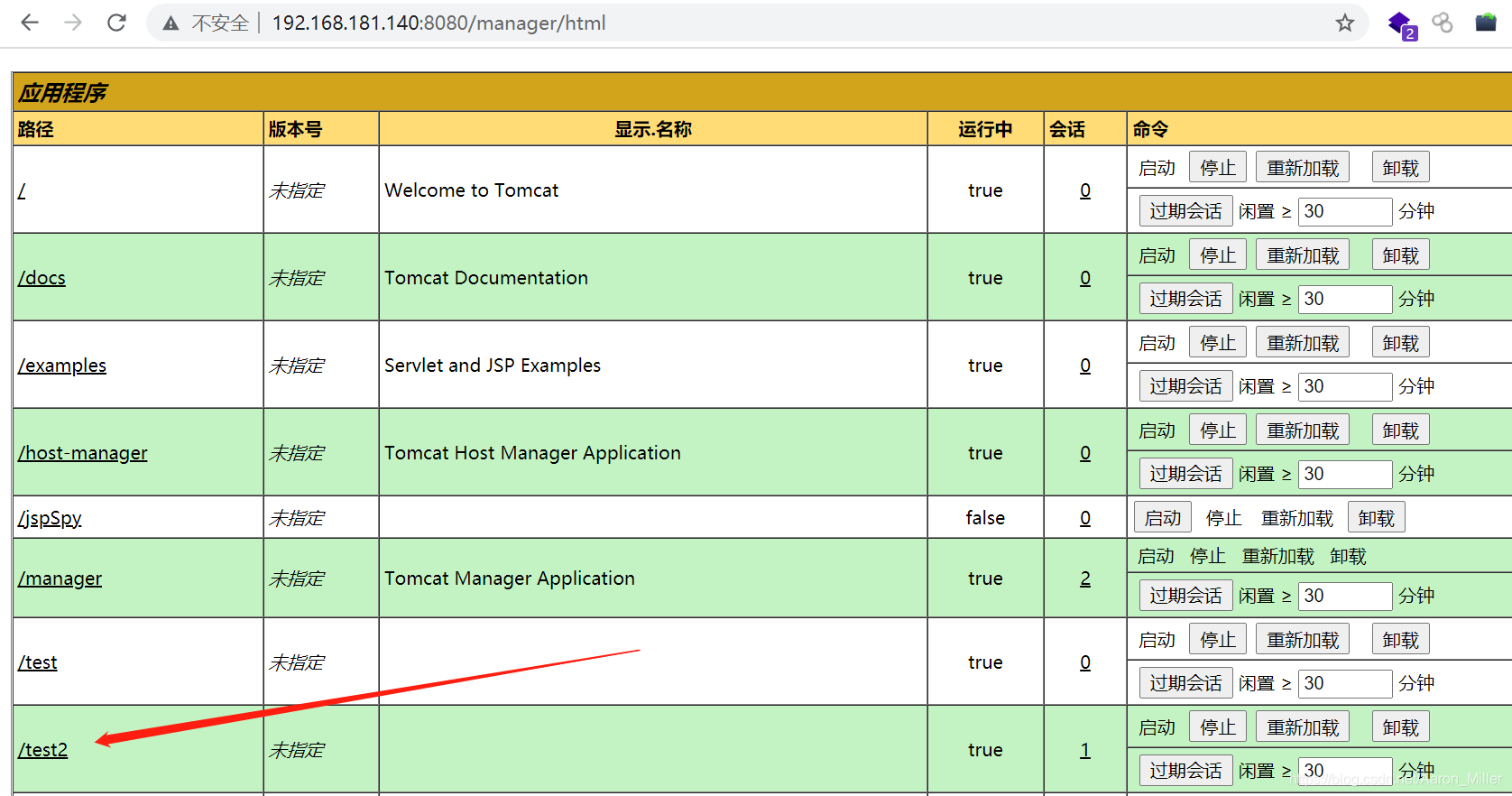Start the /jspSpy application
Screen dimensions: 1512x796
click(x=1163, y=518)
